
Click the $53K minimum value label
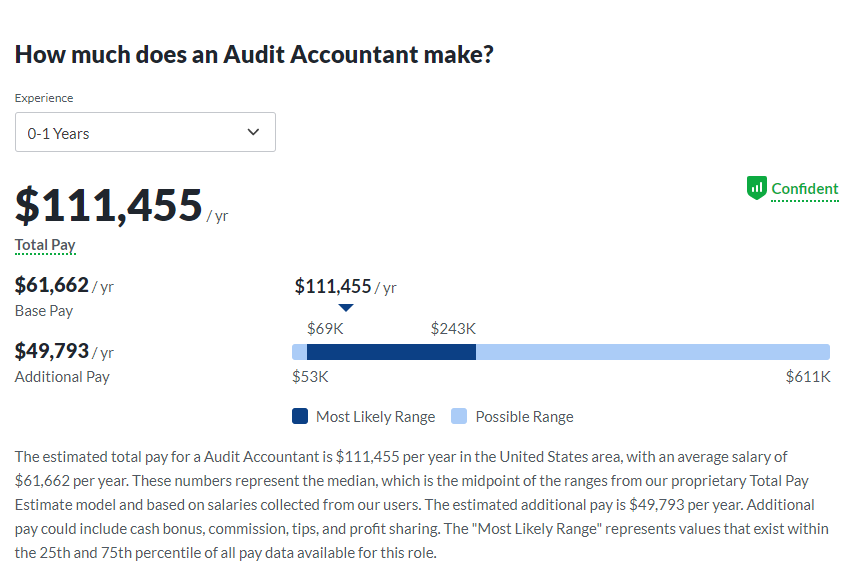310,377
